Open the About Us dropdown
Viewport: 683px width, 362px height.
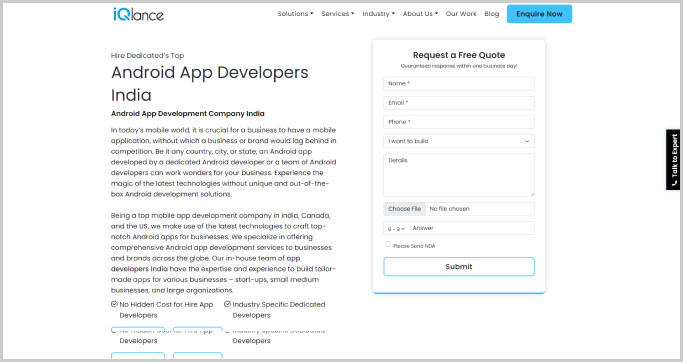420,14
